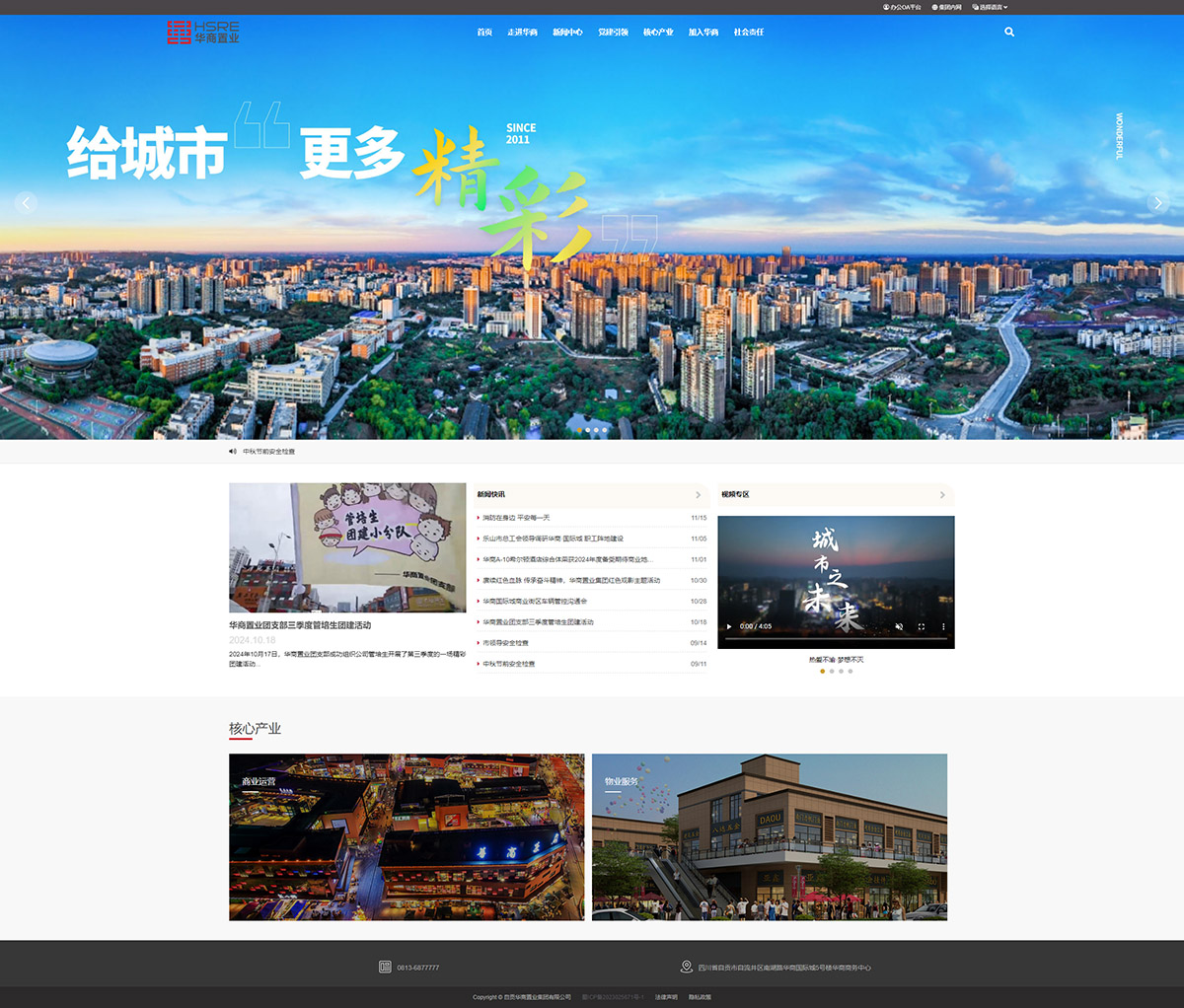Click the 核心产业 section heading
Screen dimensions: 1184x1008
pyautogui.click(x=255, y=729)
